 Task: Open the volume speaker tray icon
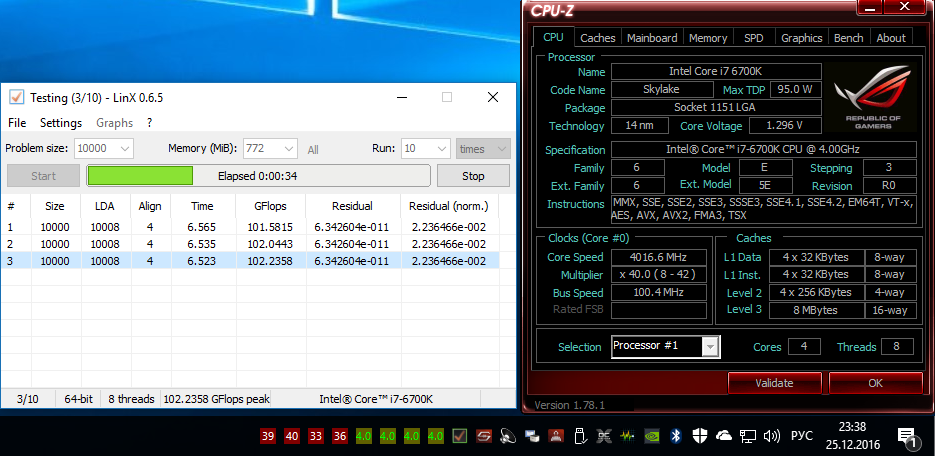(x=772, y=436)
